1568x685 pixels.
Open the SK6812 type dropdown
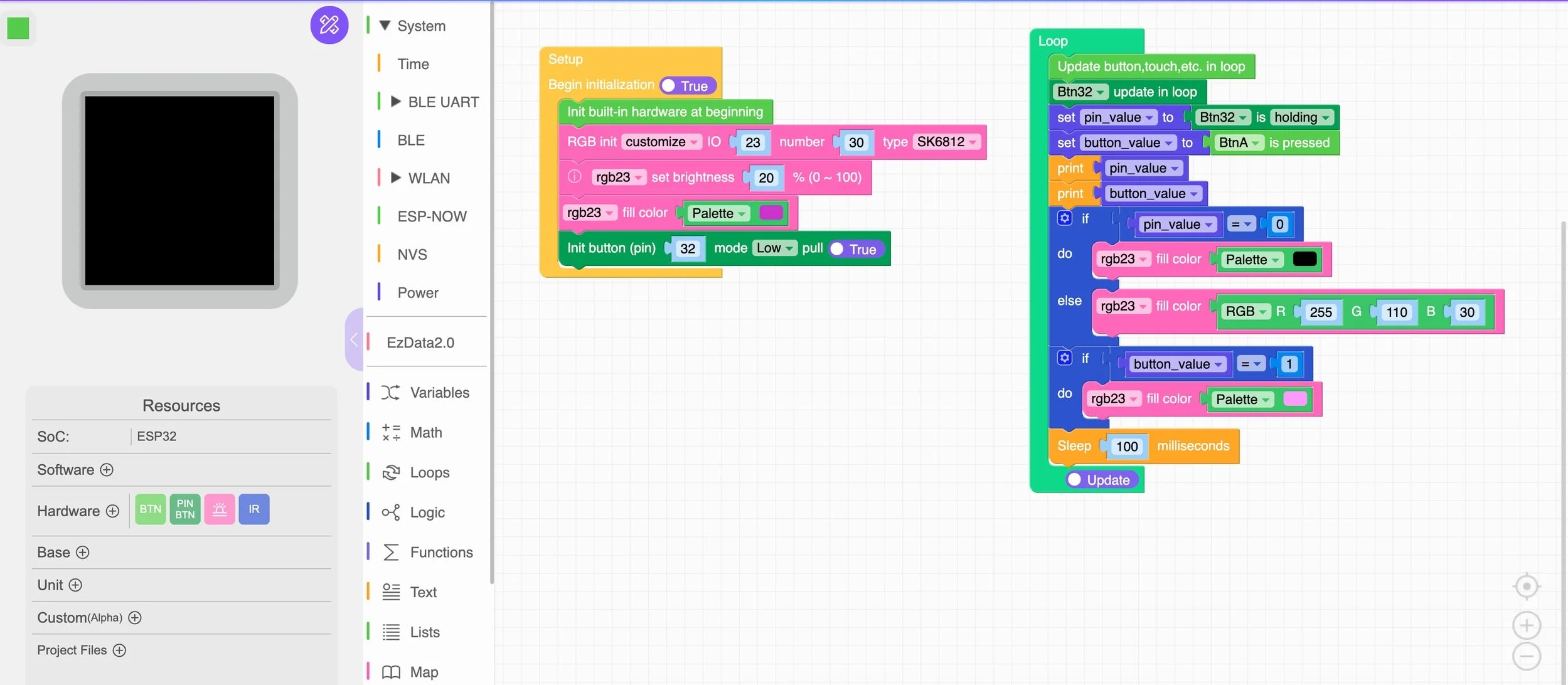[946, 142]
